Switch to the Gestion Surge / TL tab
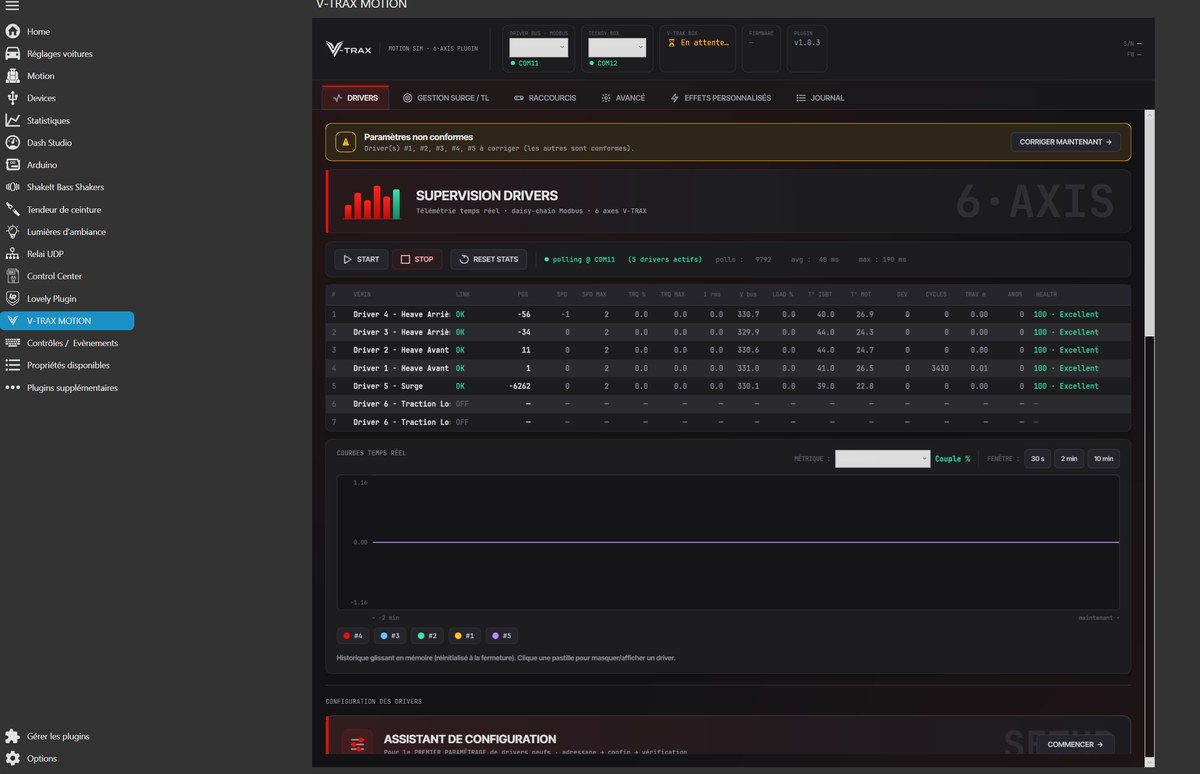 pos(446,98)
